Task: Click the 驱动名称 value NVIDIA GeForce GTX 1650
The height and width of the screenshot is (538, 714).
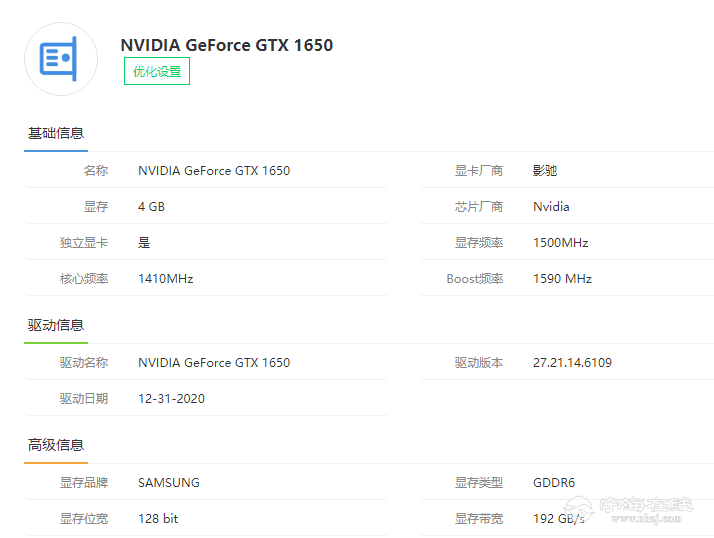Action: 214,363
